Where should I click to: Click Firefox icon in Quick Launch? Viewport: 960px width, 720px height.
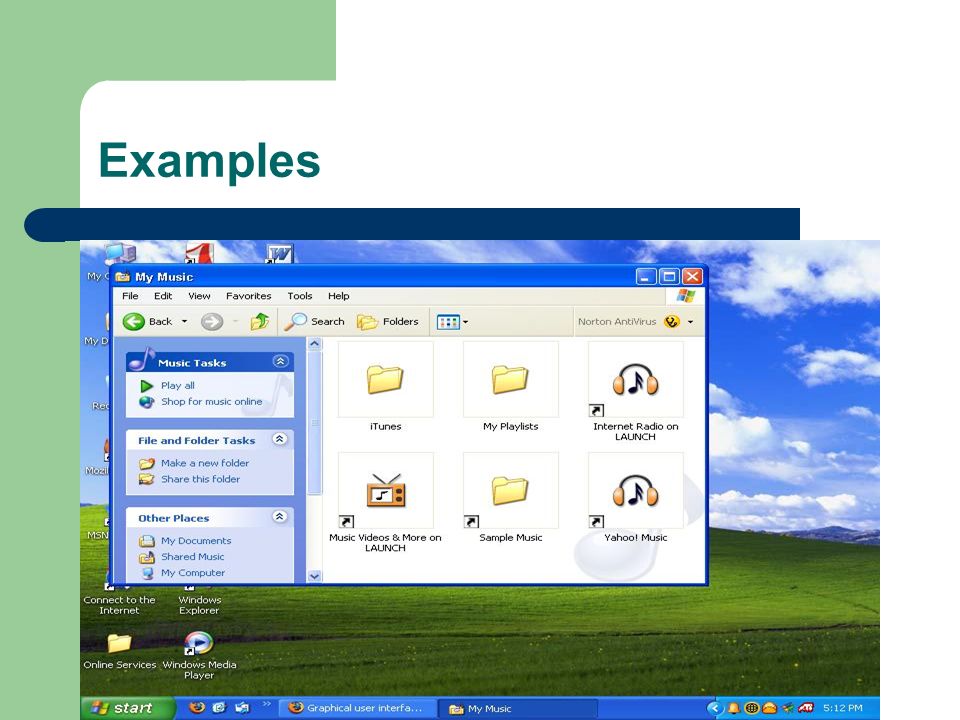coord(197,708)
